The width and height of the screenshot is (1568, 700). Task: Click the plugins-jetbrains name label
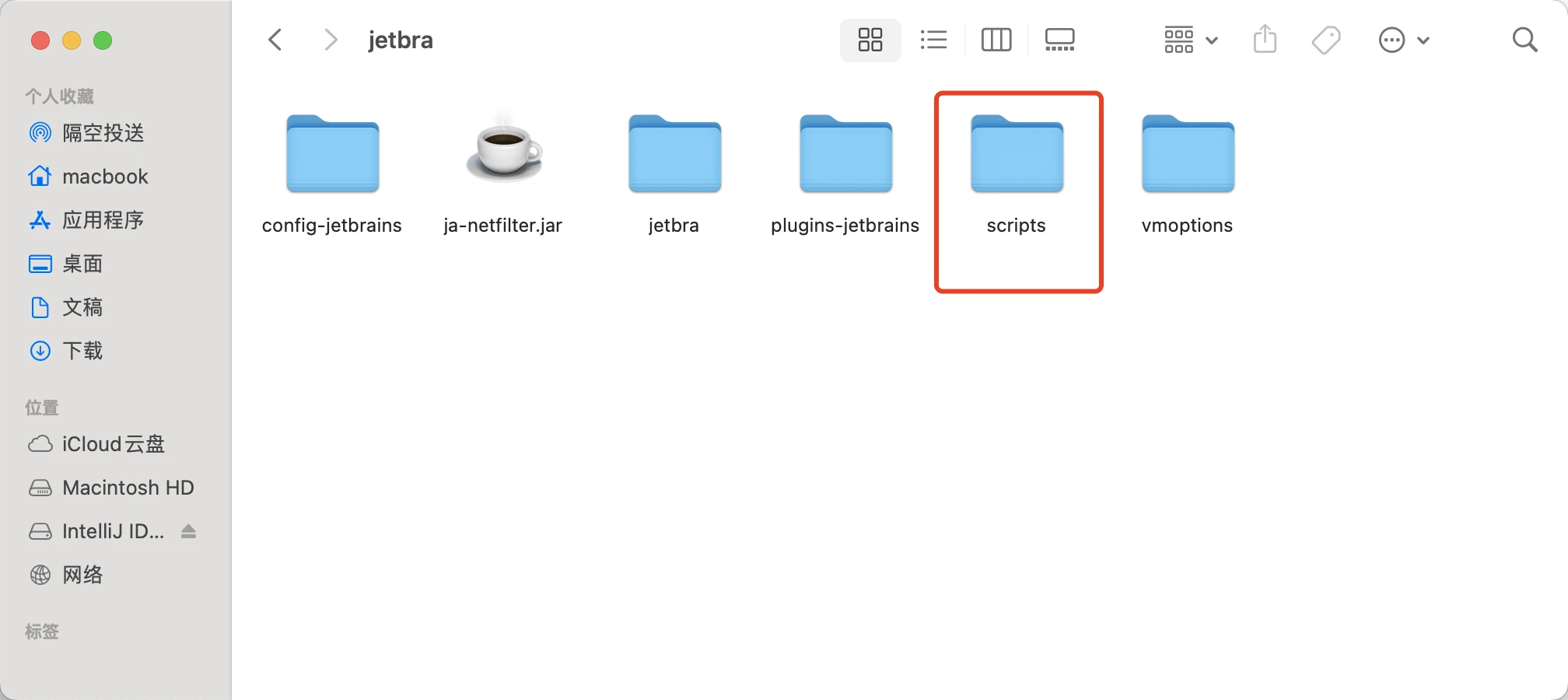(845, 226)
